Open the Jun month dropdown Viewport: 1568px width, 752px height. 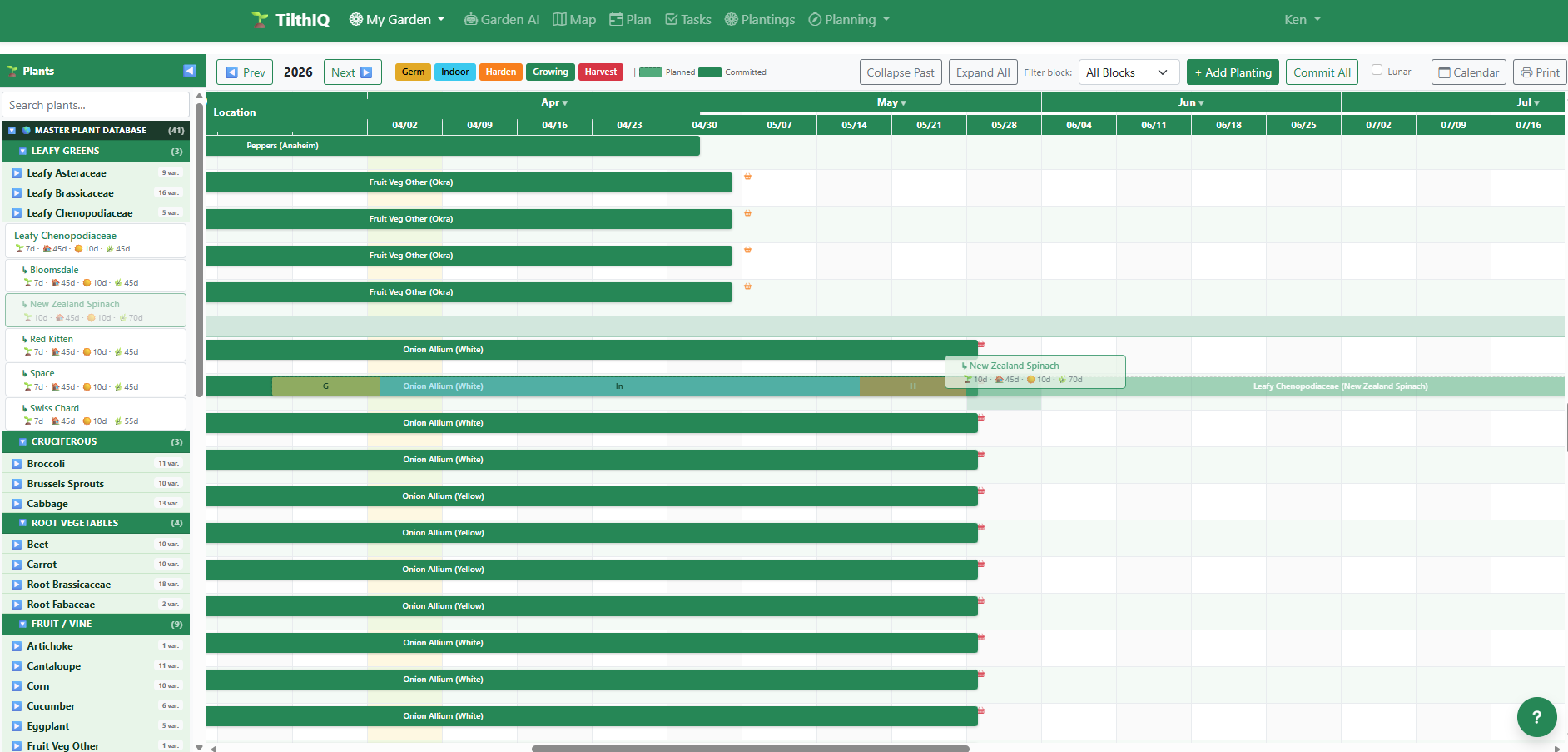pos(1191,102)
